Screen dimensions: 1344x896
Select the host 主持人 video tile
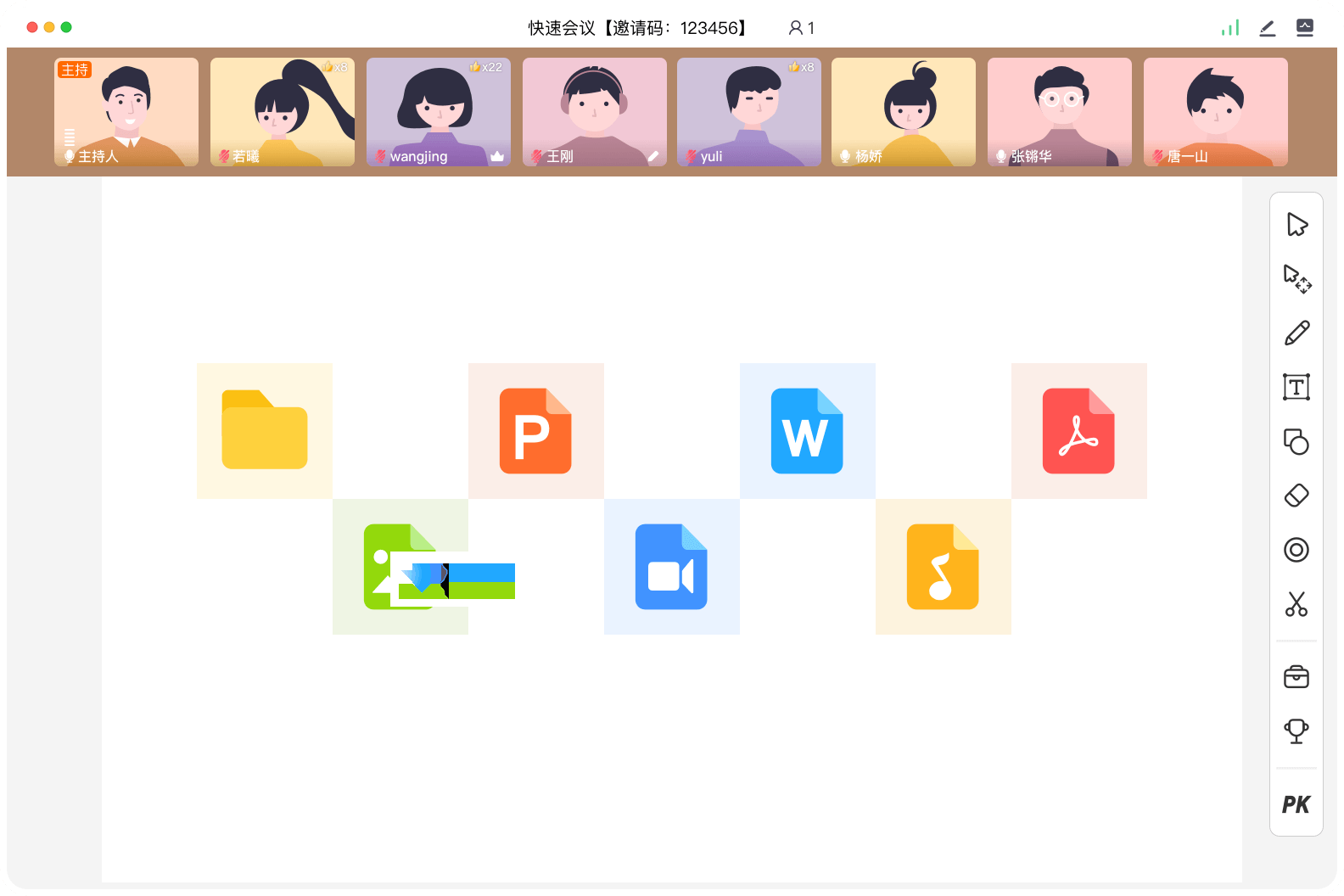(x=126, y=112)
